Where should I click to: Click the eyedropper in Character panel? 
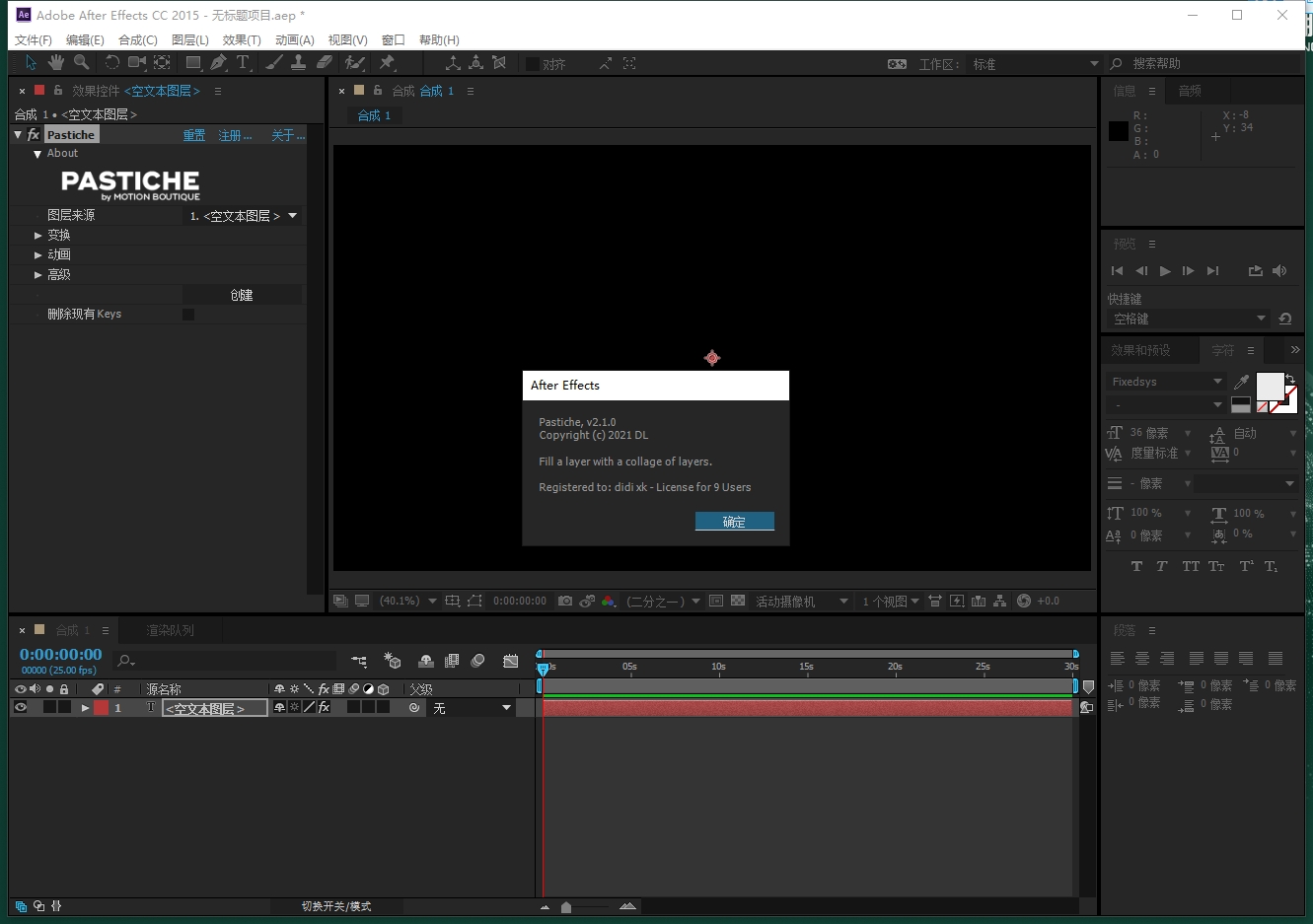coord(1242,382)
